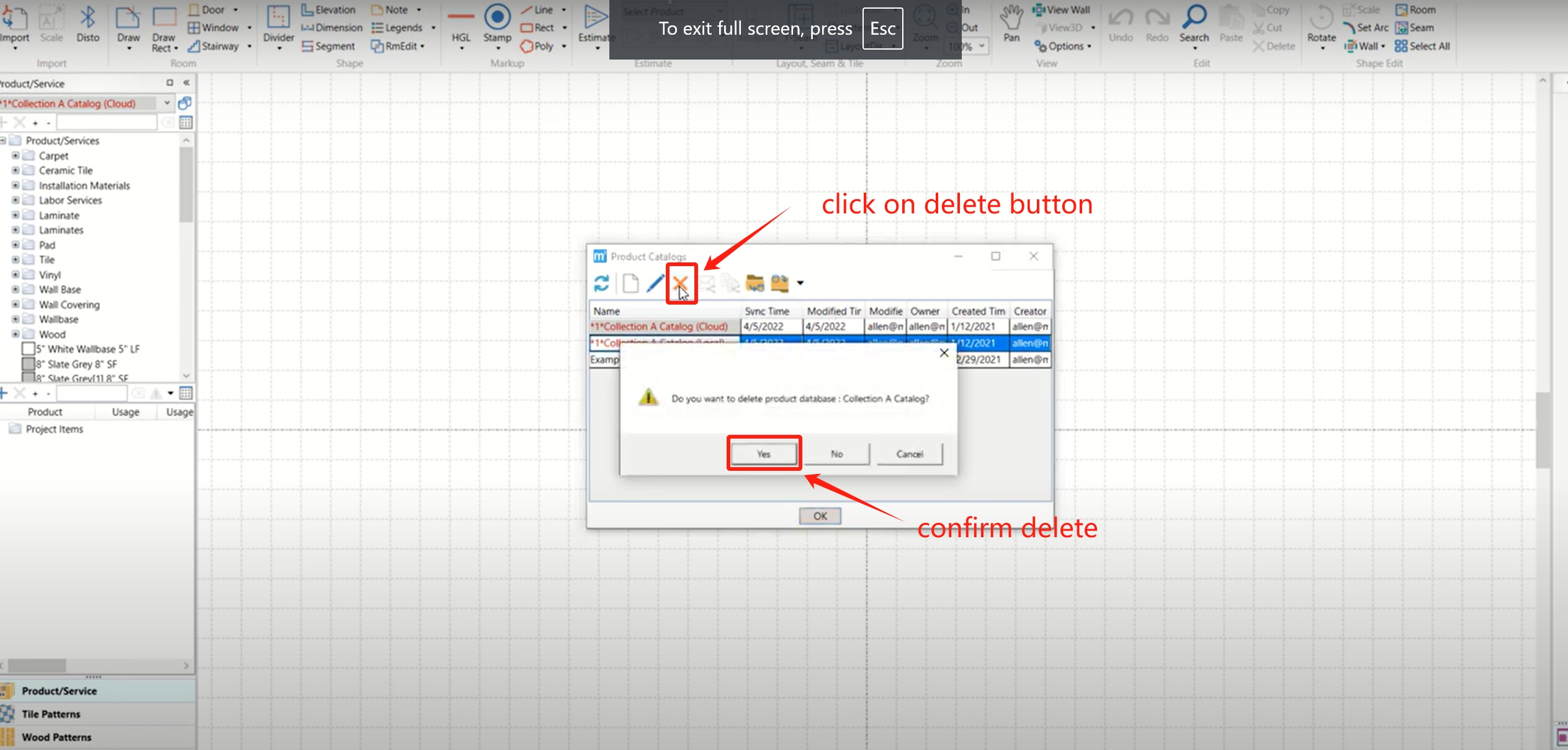The width and height of the screenshot is (1568, 750).
Task: Switch to Wood Patterns panel tab
Action: [x=56, y=737]
